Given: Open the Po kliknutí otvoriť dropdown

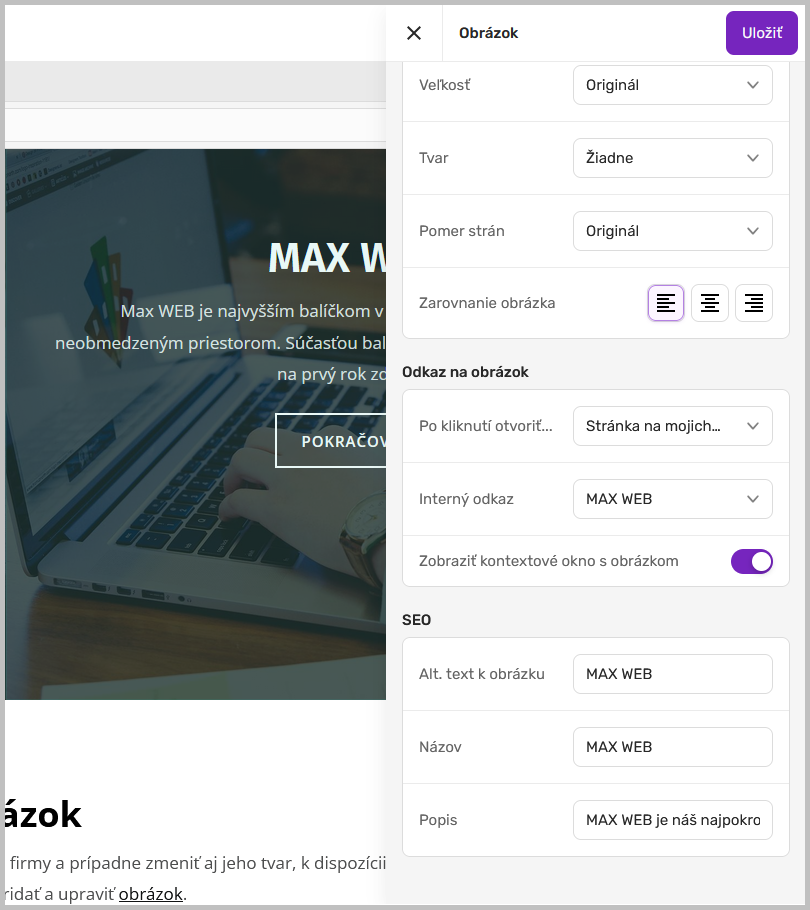Looking at the screenshot, I should point(672,426).
